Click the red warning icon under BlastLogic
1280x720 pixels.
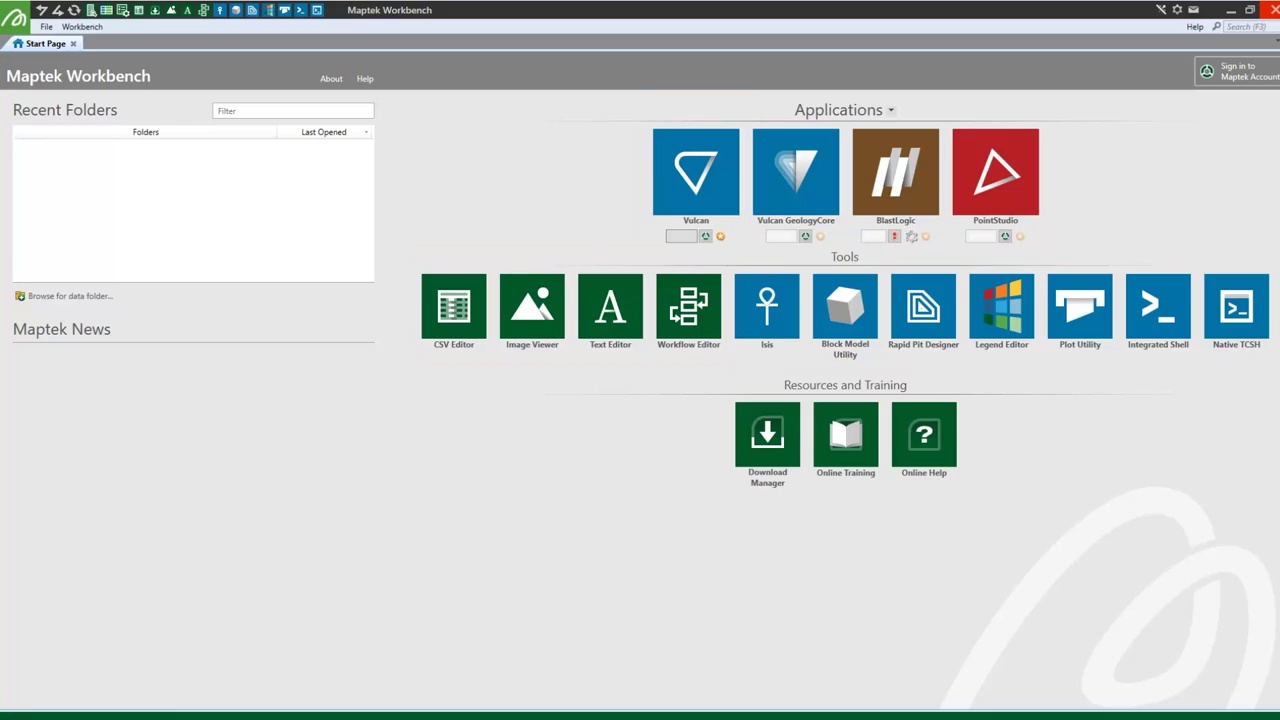(895, 237)
